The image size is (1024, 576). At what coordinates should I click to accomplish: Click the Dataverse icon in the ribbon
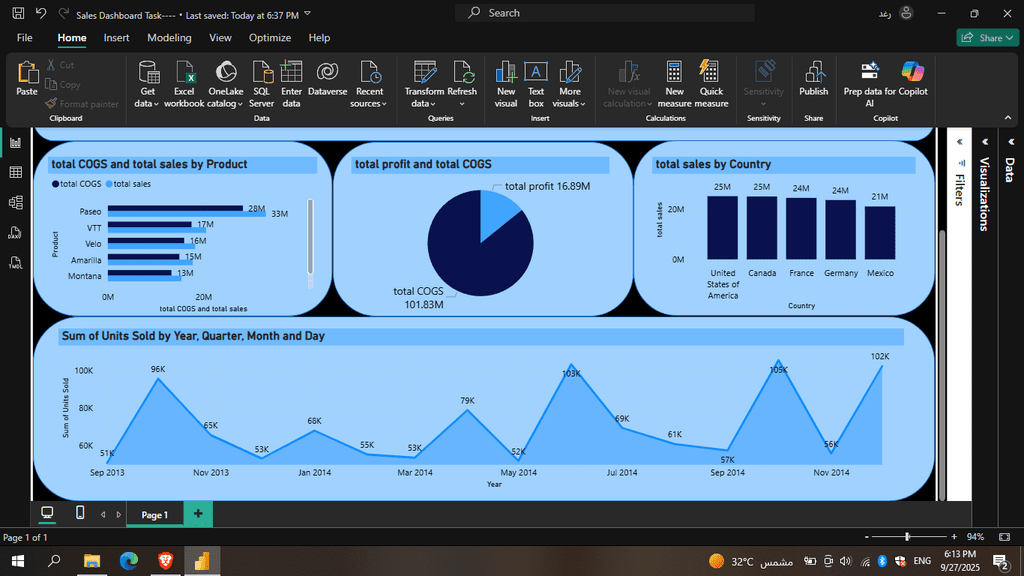[327, 72]
